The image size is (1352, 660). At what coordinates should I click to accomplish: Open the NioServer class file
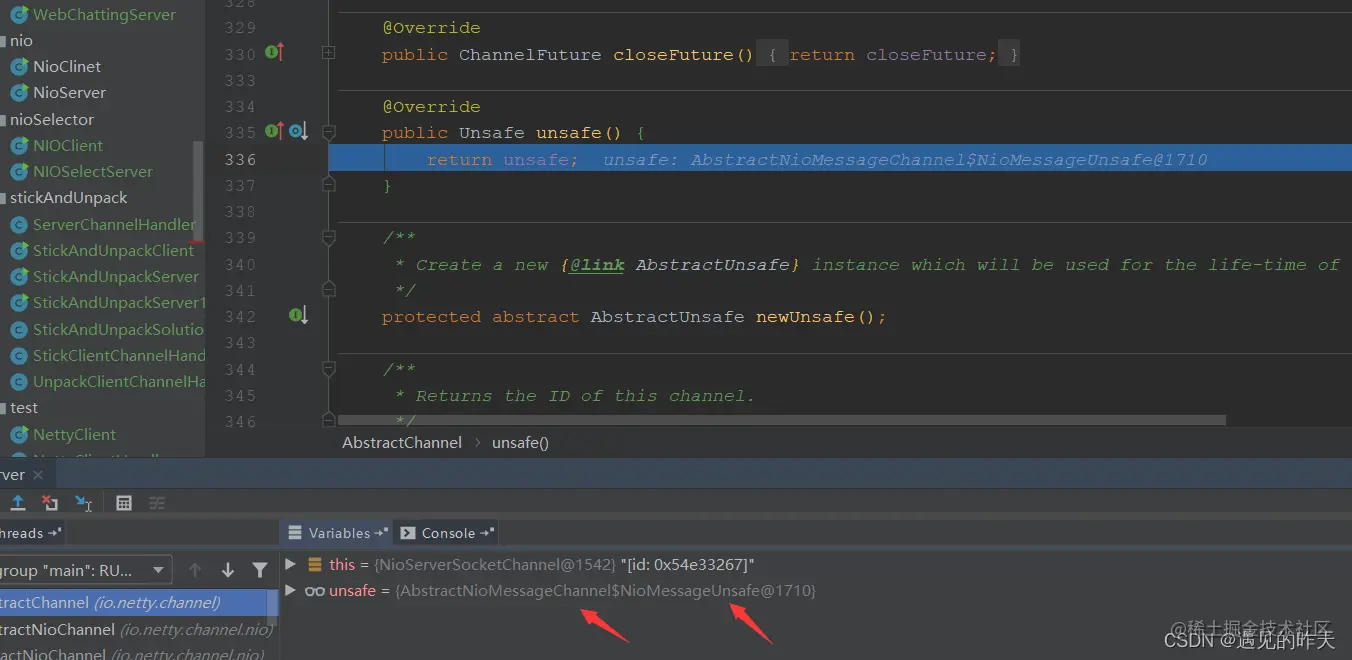(x=69, y=93)
